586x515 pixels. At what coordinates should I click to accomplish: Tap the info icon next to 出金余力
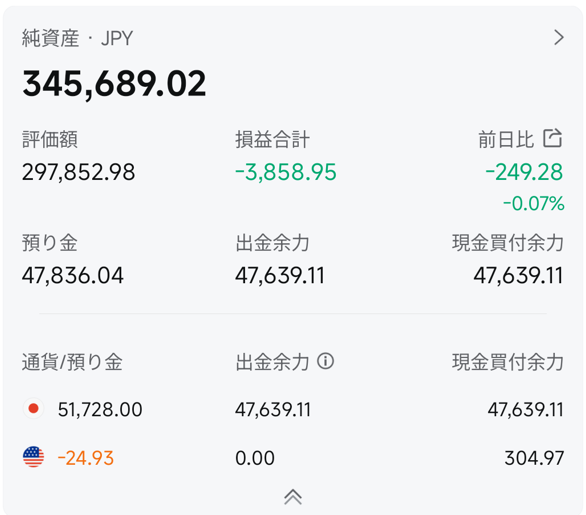[326, 361]
